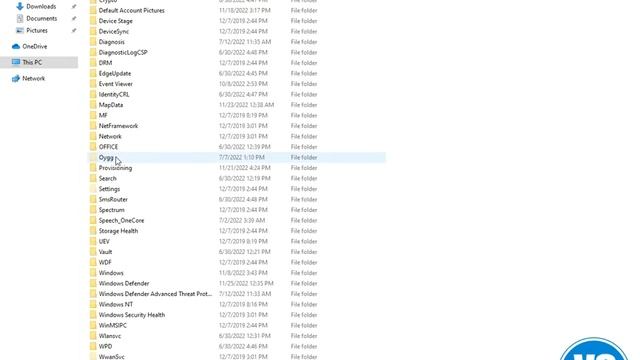This screenshot has height=360, width=640.
Task: Select Pictures in the navigation pane
Action: [37, 31]
